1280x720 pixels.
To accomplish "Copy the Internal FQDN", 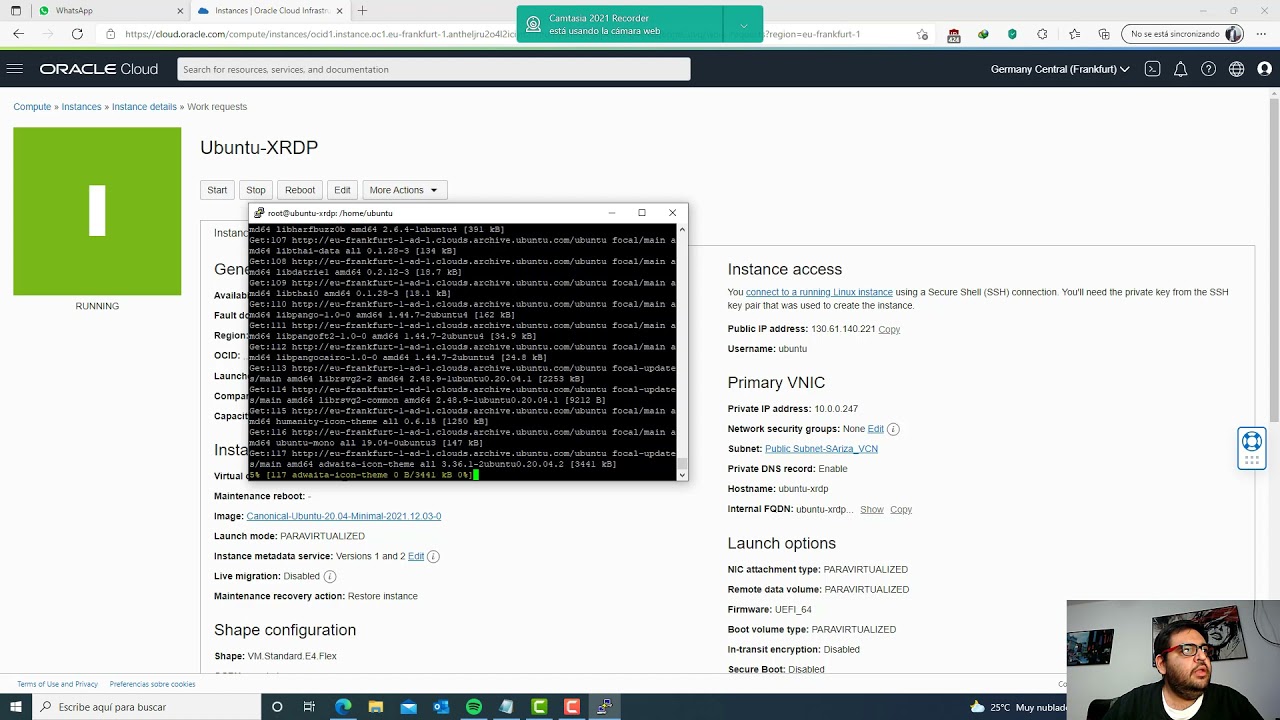I will 901,509.
